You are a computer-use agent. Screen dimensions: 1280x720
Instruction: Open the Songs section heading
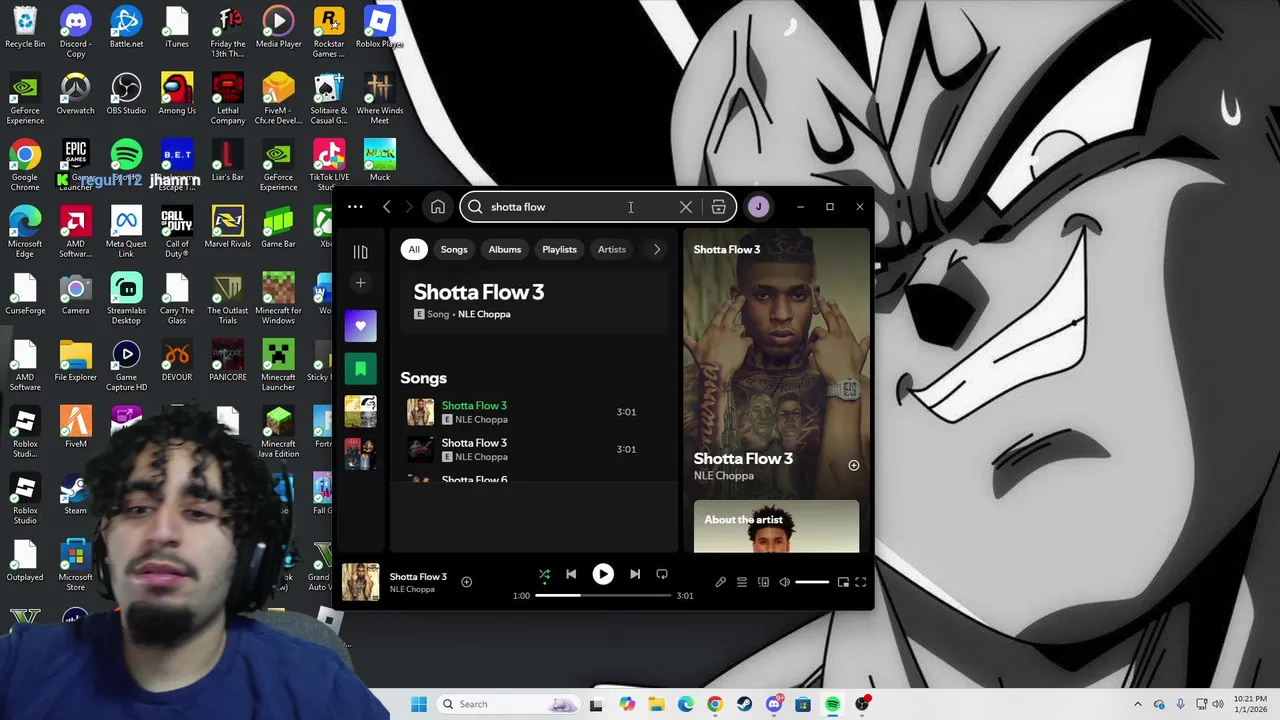pyautogui.click(x=423, y=378)
